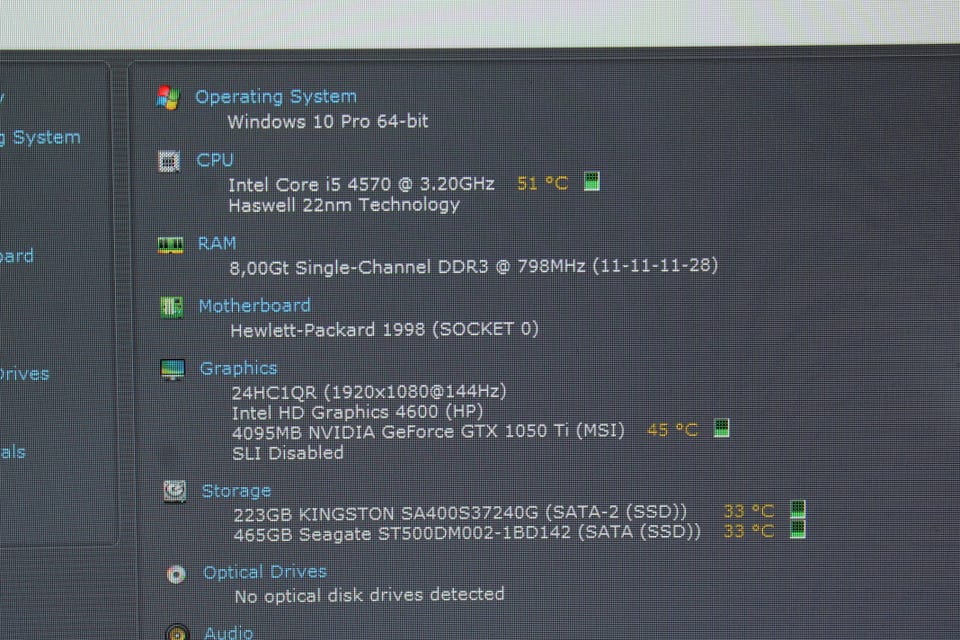The width and height of the screenshot is (960, 640).
Task: Click Intel Core i5 4570 @ 3.20GHz
Action: tap(361, 184)
